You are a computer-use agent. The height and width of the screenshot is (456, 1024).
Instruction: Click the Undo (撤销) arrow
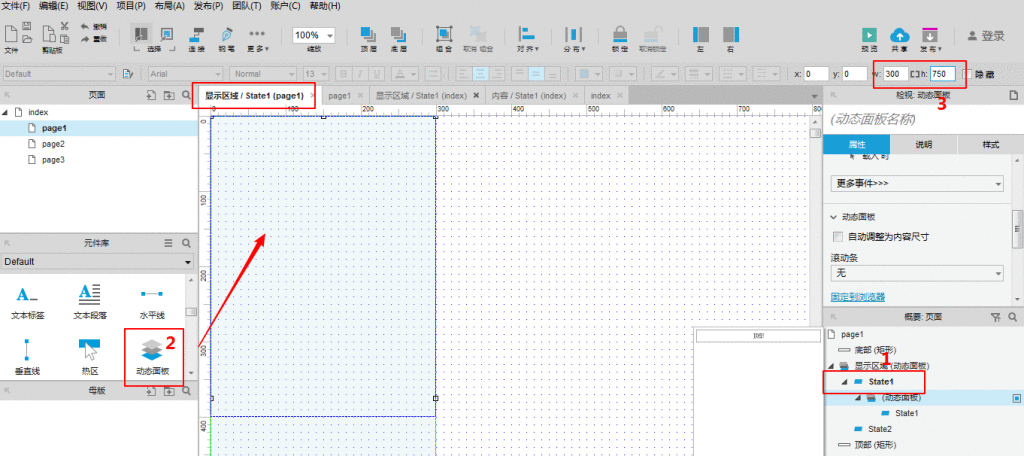pyautogui.click(x=86, y=27)
